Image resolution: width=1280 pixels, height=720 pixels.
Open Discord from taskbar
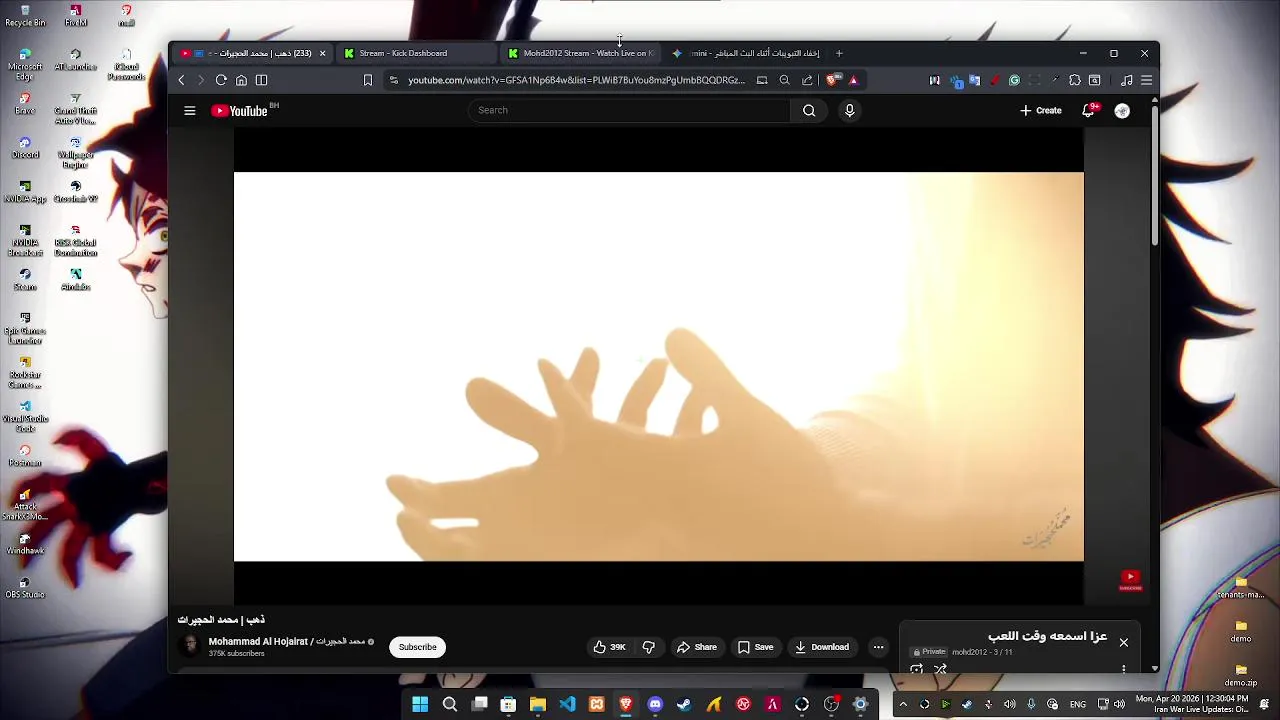tap(655, 704)
